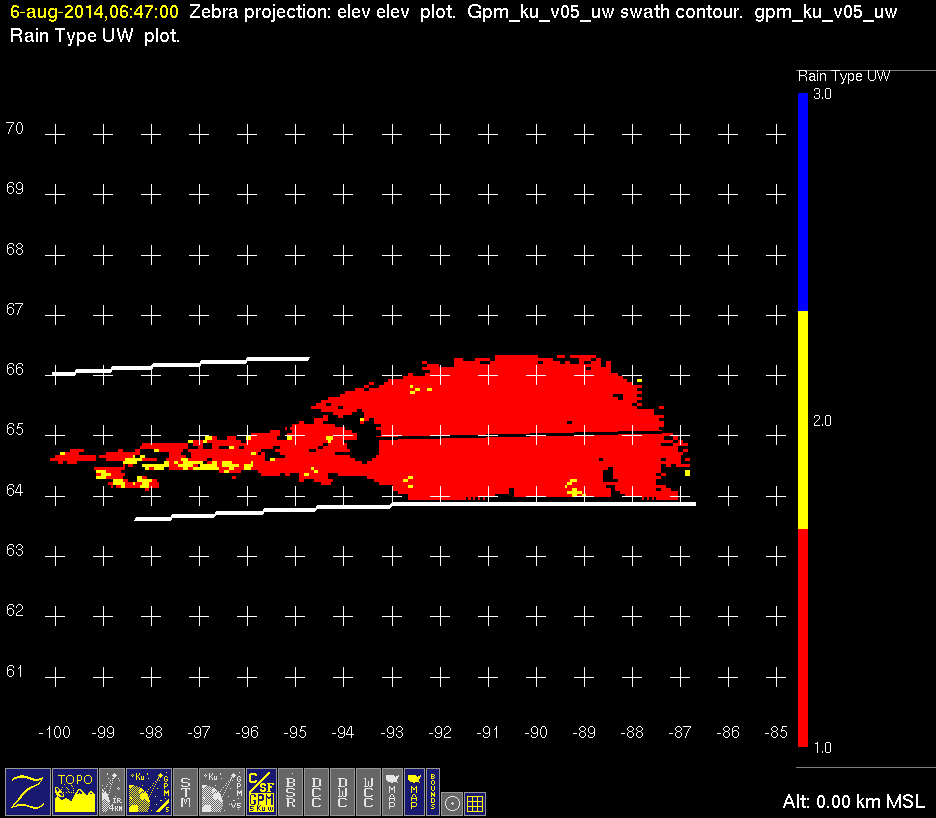The height and width of the screenshot is (818, 936).
Task: Toggle the blue MAP overlay icon
Action: (x=414, y=791)
